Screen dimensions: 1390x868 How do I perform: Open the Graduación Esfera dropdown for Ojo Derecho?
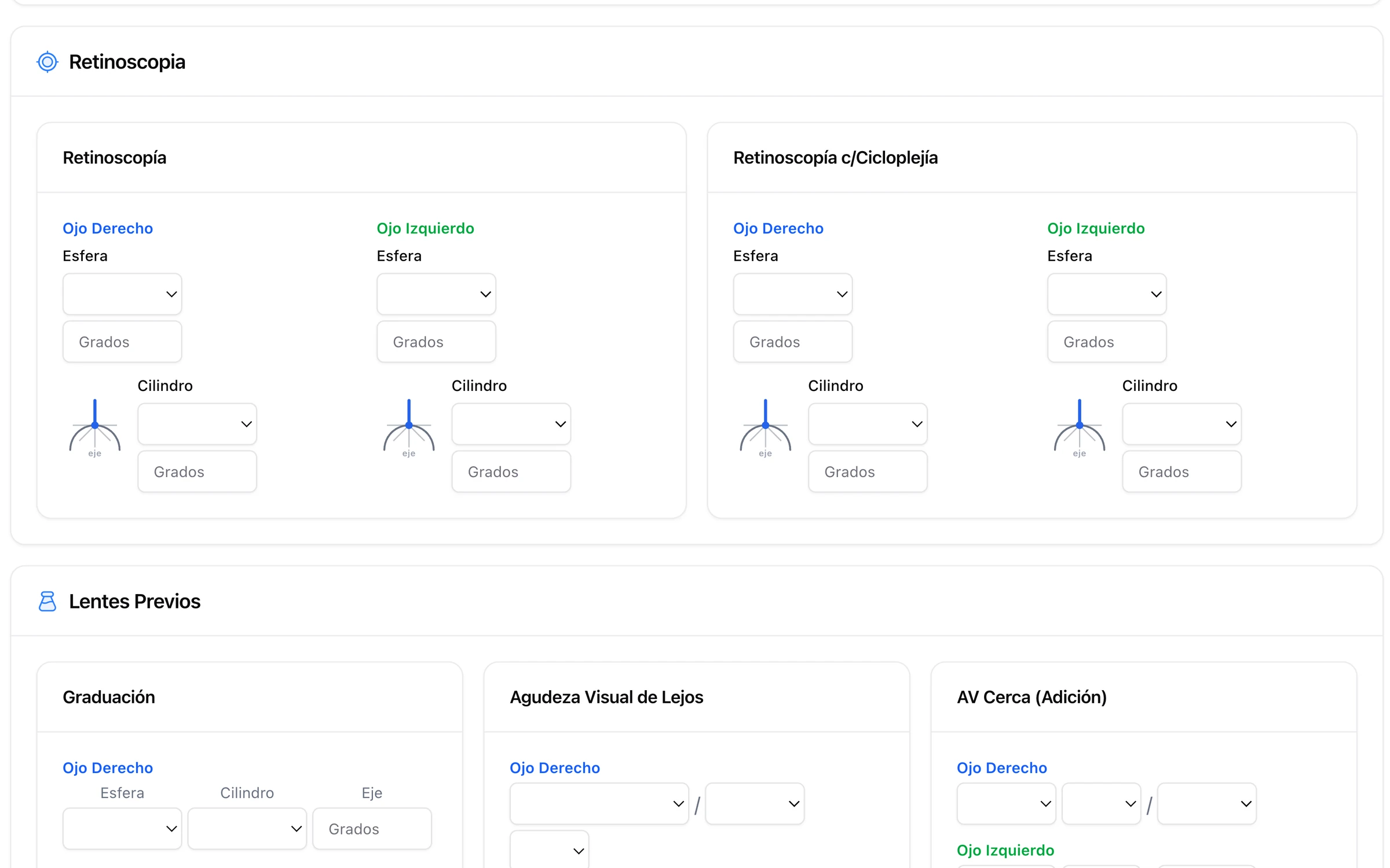tap(122, 829)
